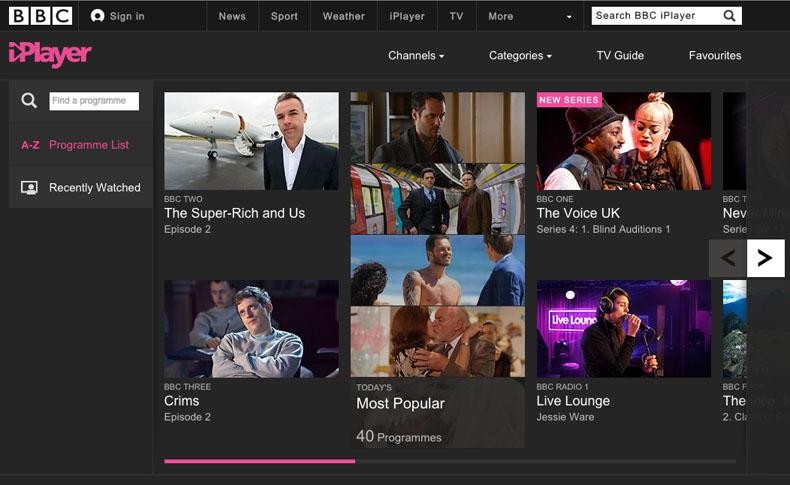Click the BBC logo in header
Image resolution: width=790 pixels, height=485 pixels.
[40, 16]
